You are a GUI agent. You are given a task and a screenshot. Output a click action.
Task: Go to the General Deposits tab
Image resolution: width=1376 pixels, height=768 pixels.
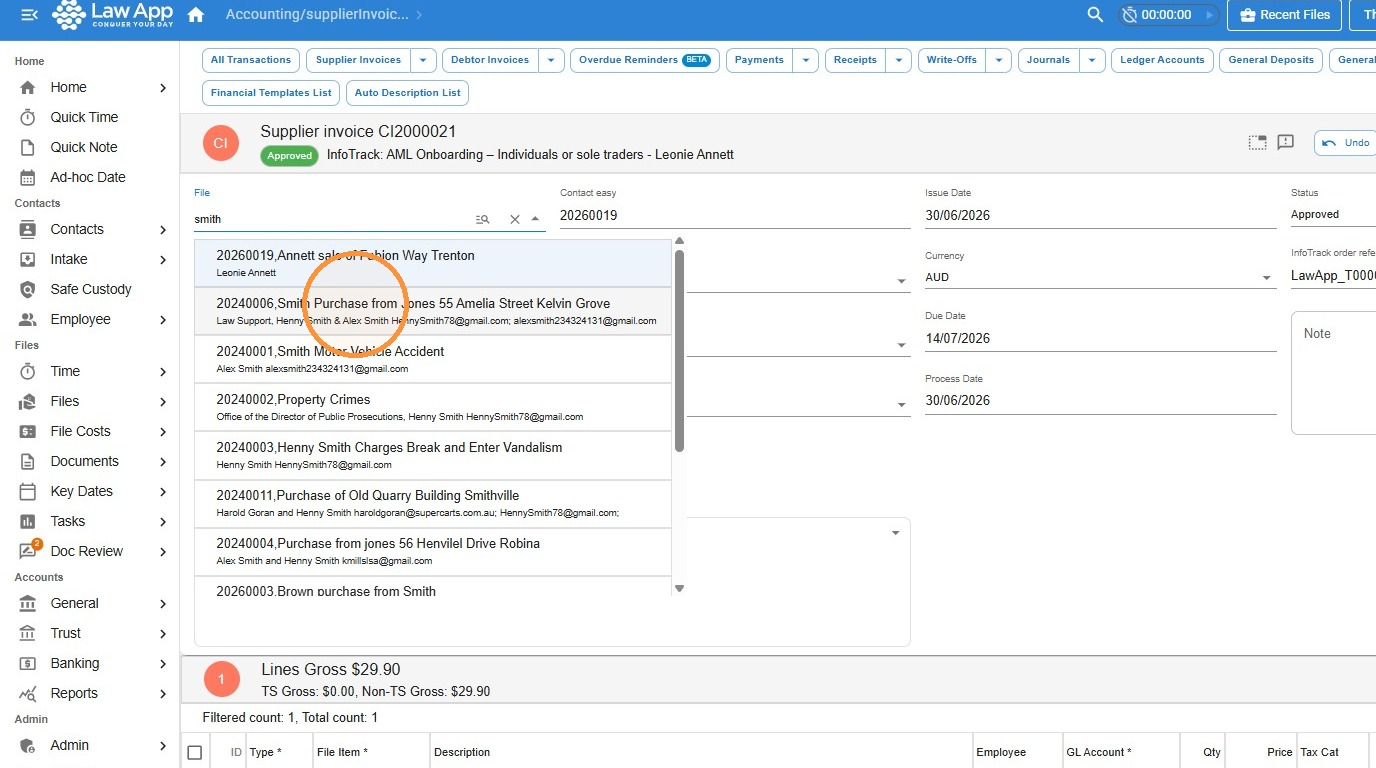coord(1271,60)
